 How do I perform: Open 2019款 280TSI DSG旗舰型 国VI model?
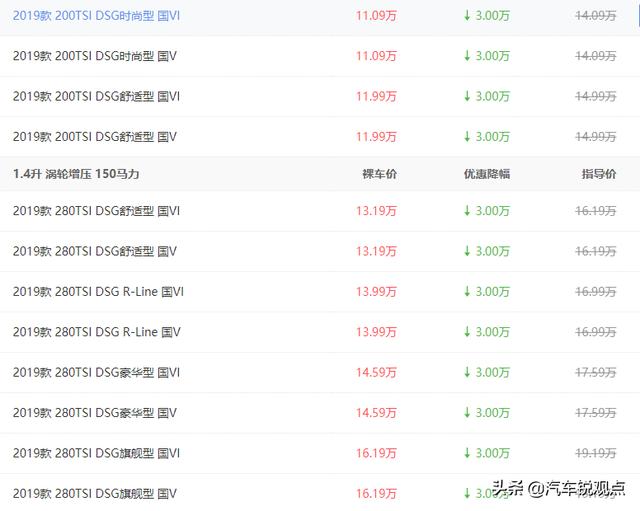pyautogui.click(x=96, y=453)
